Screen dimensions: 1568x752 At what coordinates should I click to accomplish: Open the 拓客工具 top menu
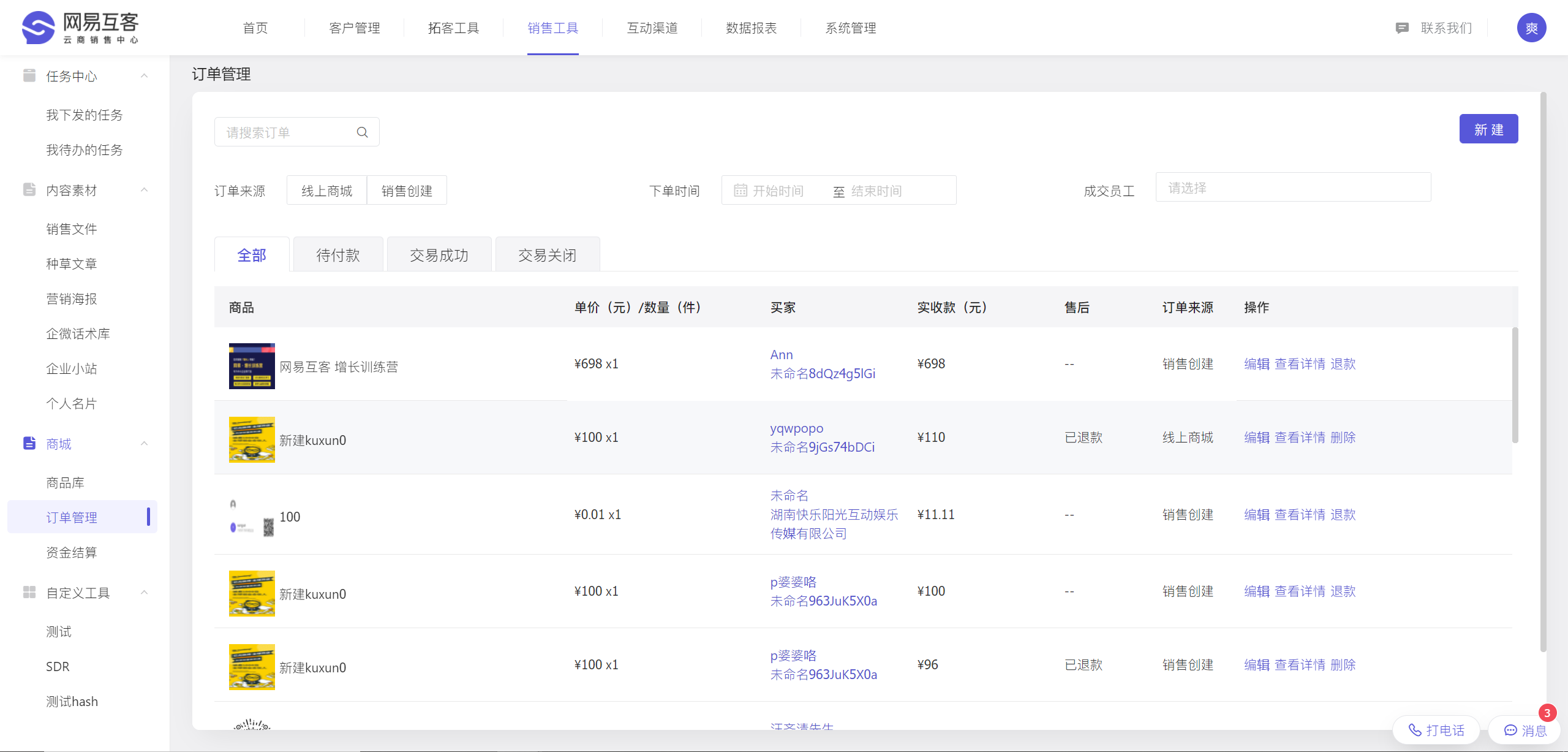pos(454,28)
